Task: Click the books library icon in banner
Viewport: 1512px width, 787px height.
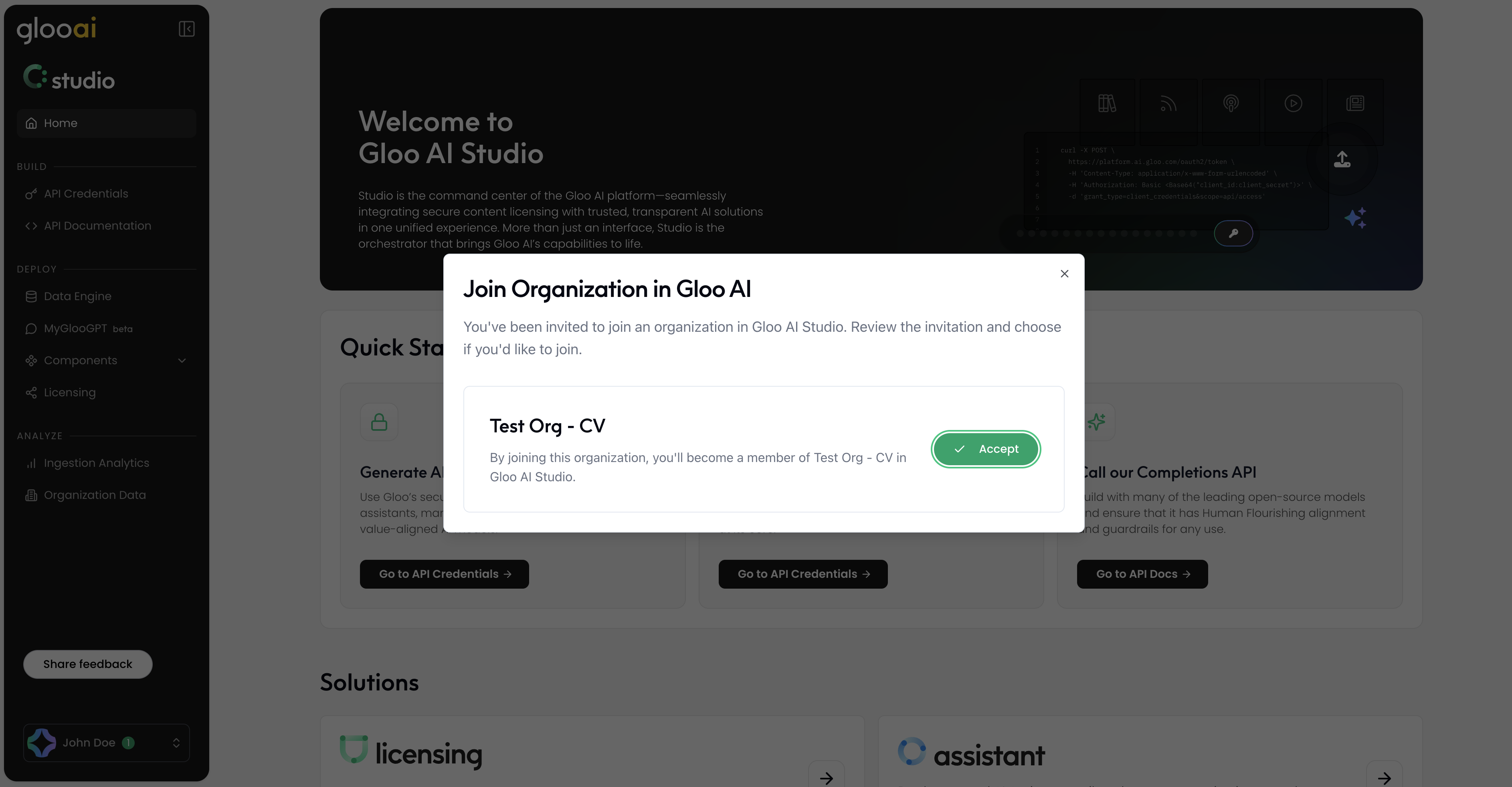Action: pyautogui.click(x=1107, y=103)
